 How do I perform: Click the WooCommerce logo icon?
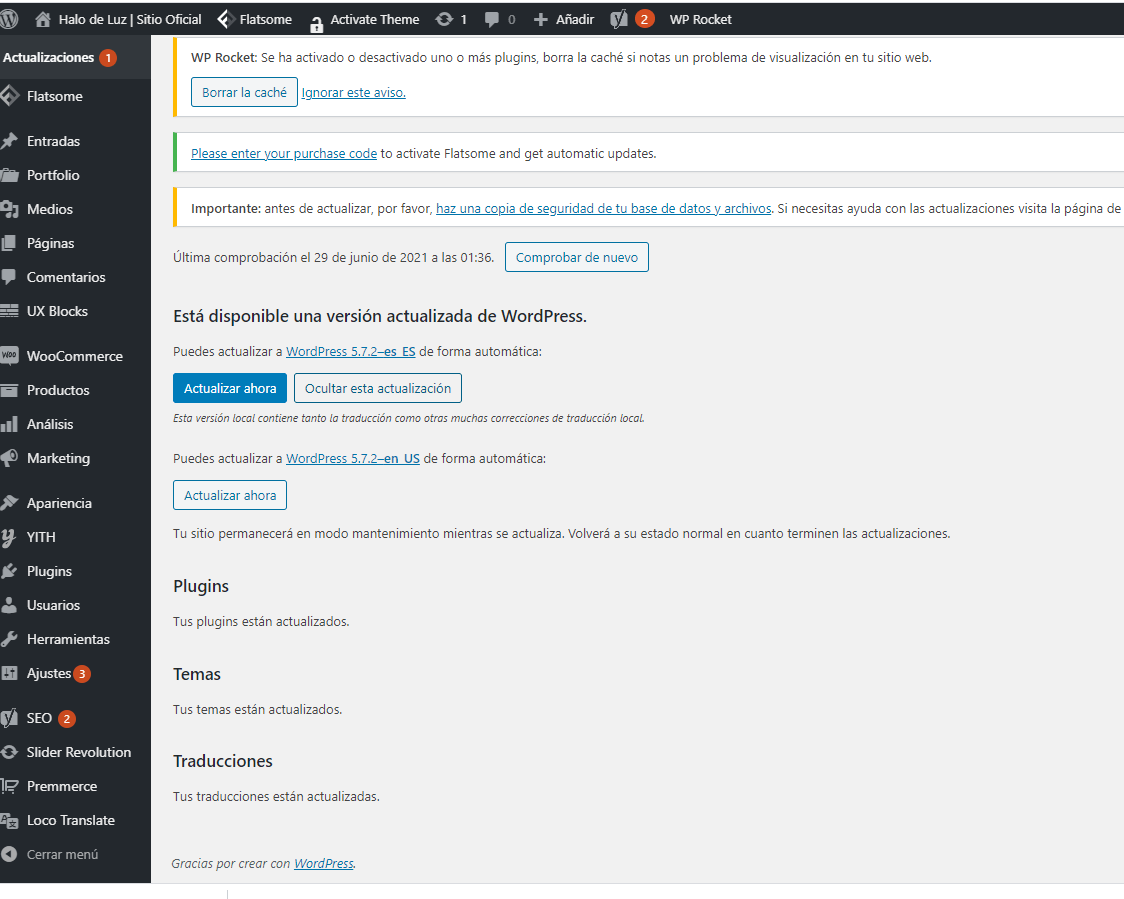coord(9,356)
